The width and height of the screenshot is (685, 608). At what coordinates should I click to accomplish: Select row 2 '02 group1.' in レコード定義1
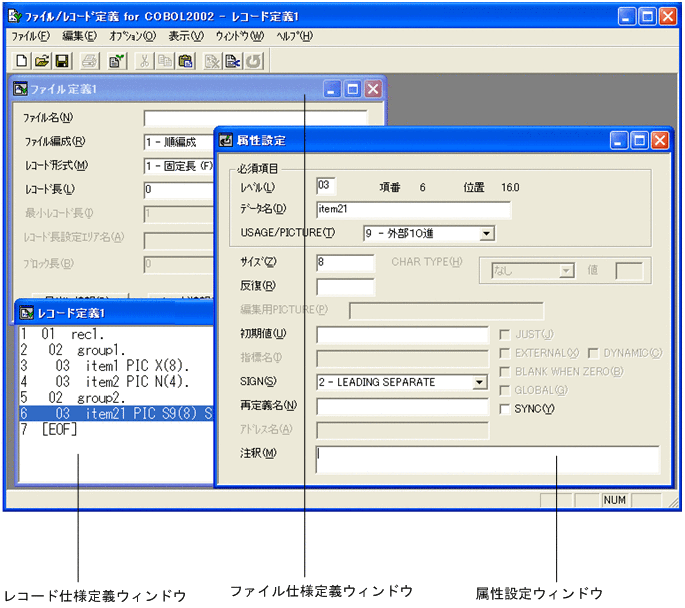click(x=116, y=350)
